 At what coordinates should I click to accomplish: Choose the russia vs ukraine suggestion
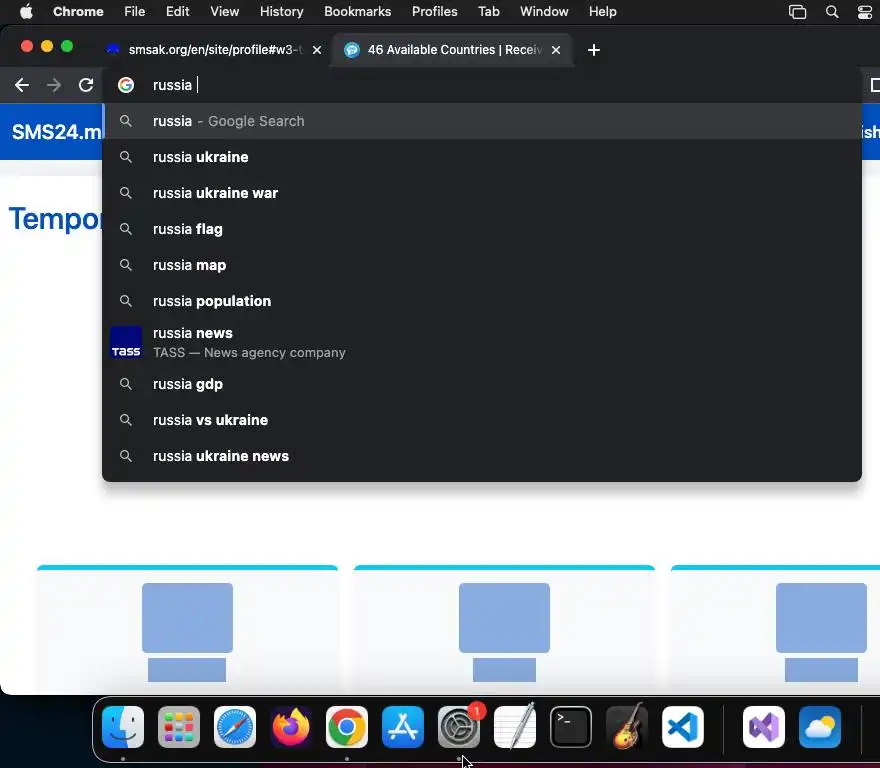point(482,420)
